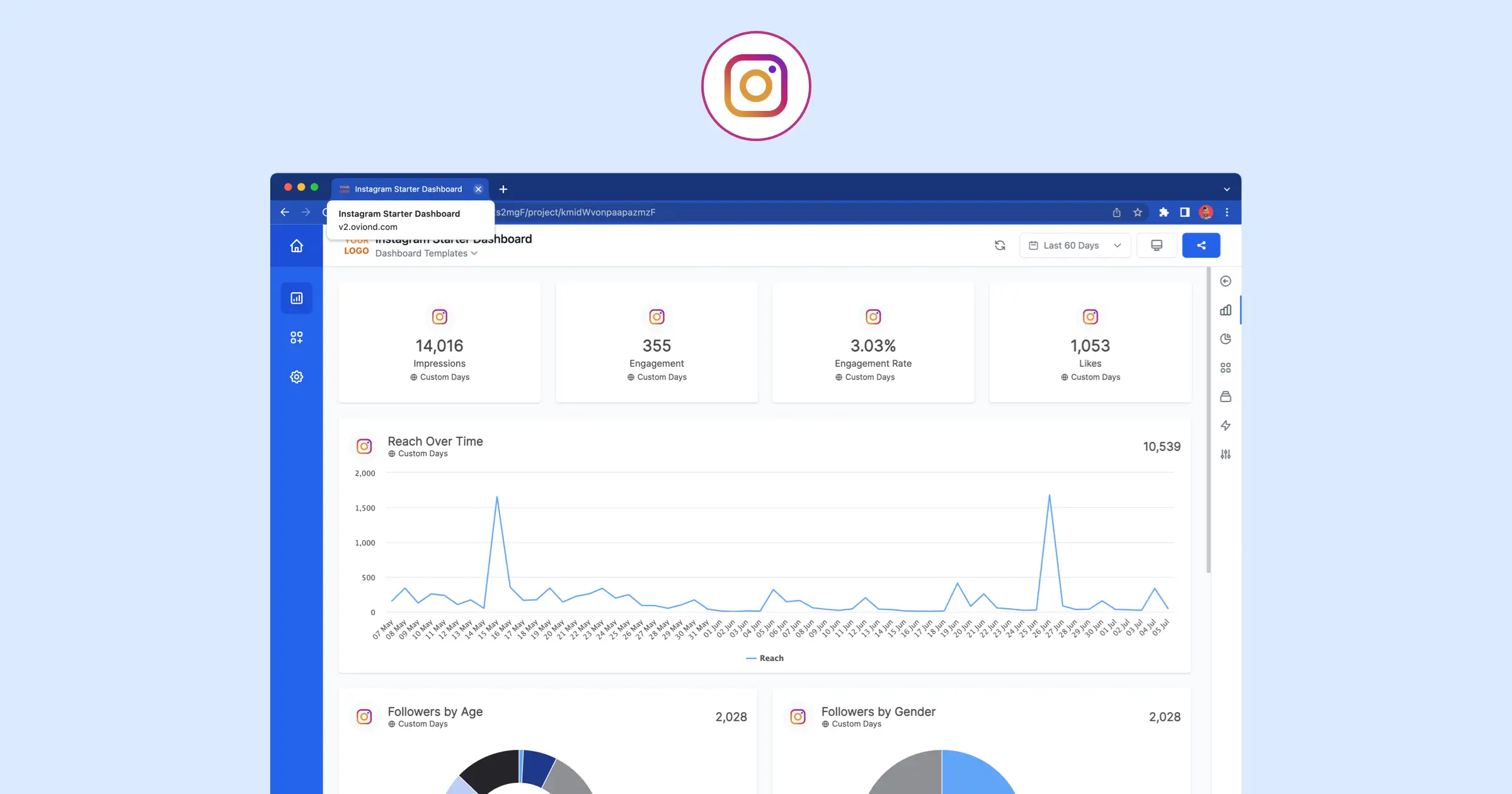This screenshot has height=794, width=1512.
Task: Open the sliders filter settings panel
Action: click(x=1225, y=454)
